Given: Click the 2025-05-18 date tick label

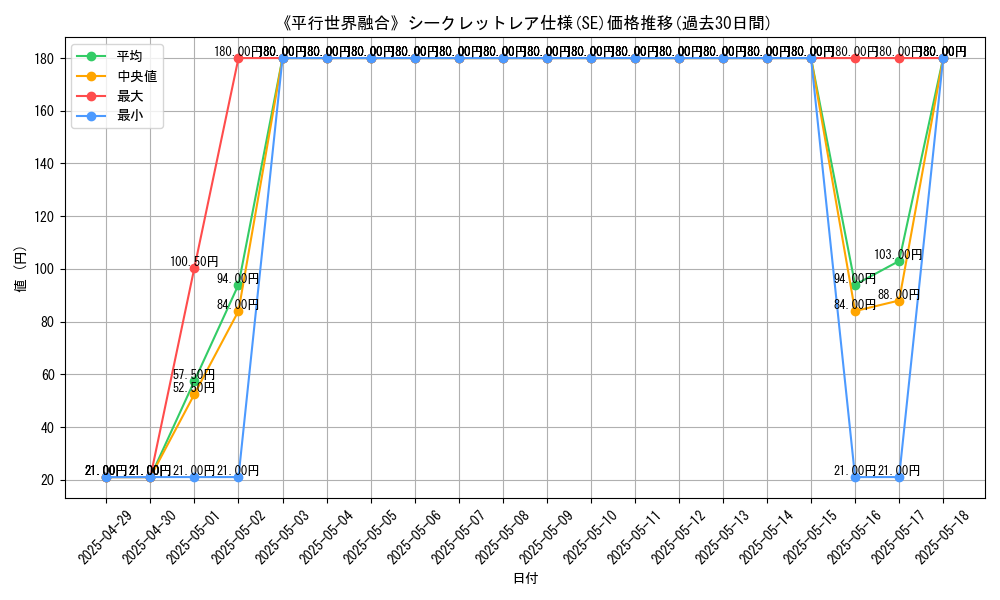Looking at the screenshot, I should coord(941,537).
